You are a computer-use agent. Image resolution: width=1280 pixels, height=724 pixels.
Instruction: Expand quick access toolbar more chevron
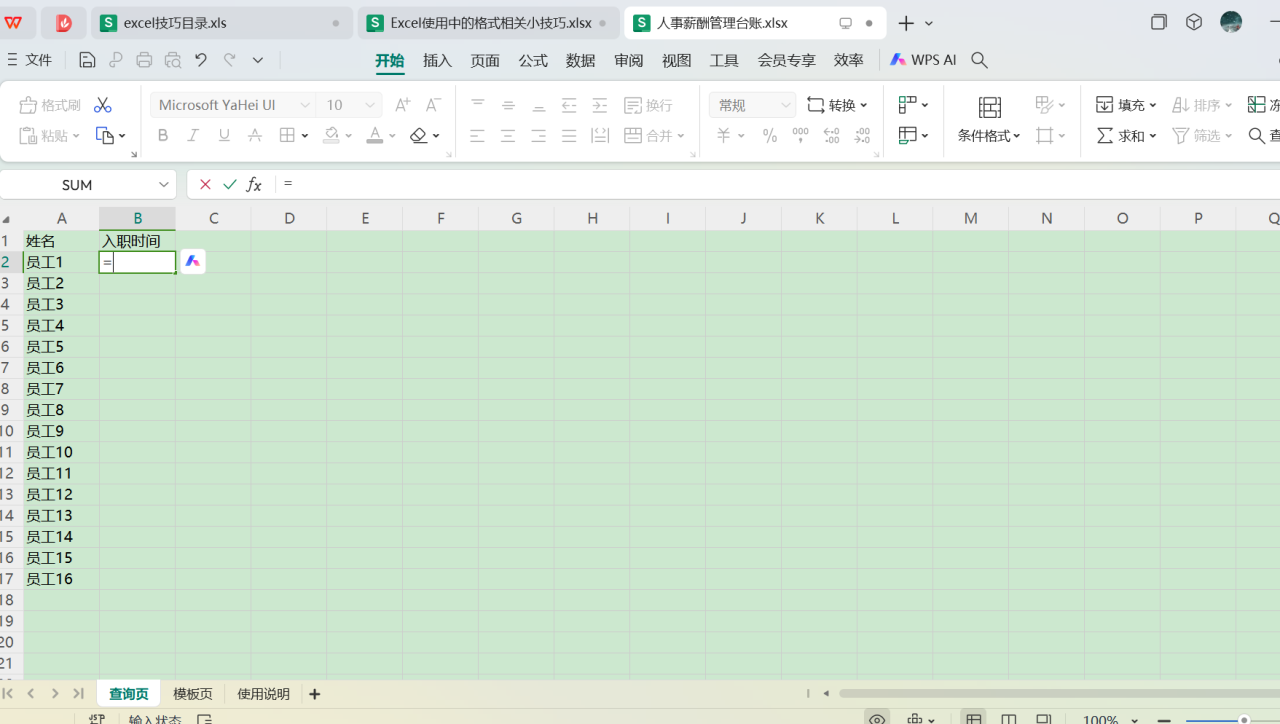258,60
